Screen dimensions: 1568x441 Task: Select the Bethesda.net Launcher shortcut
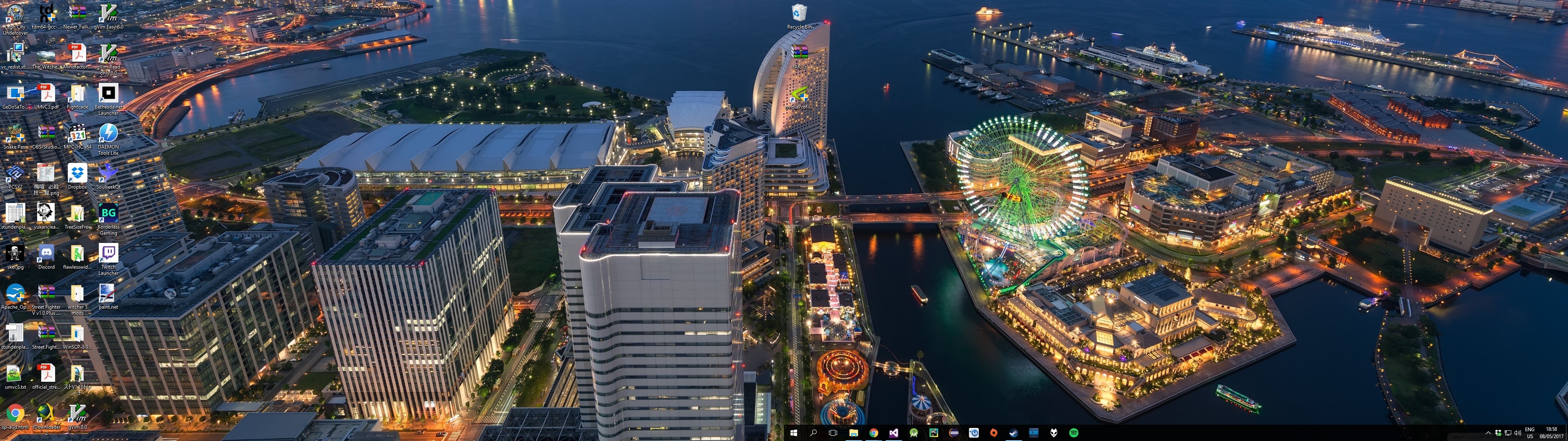[108, 94]
